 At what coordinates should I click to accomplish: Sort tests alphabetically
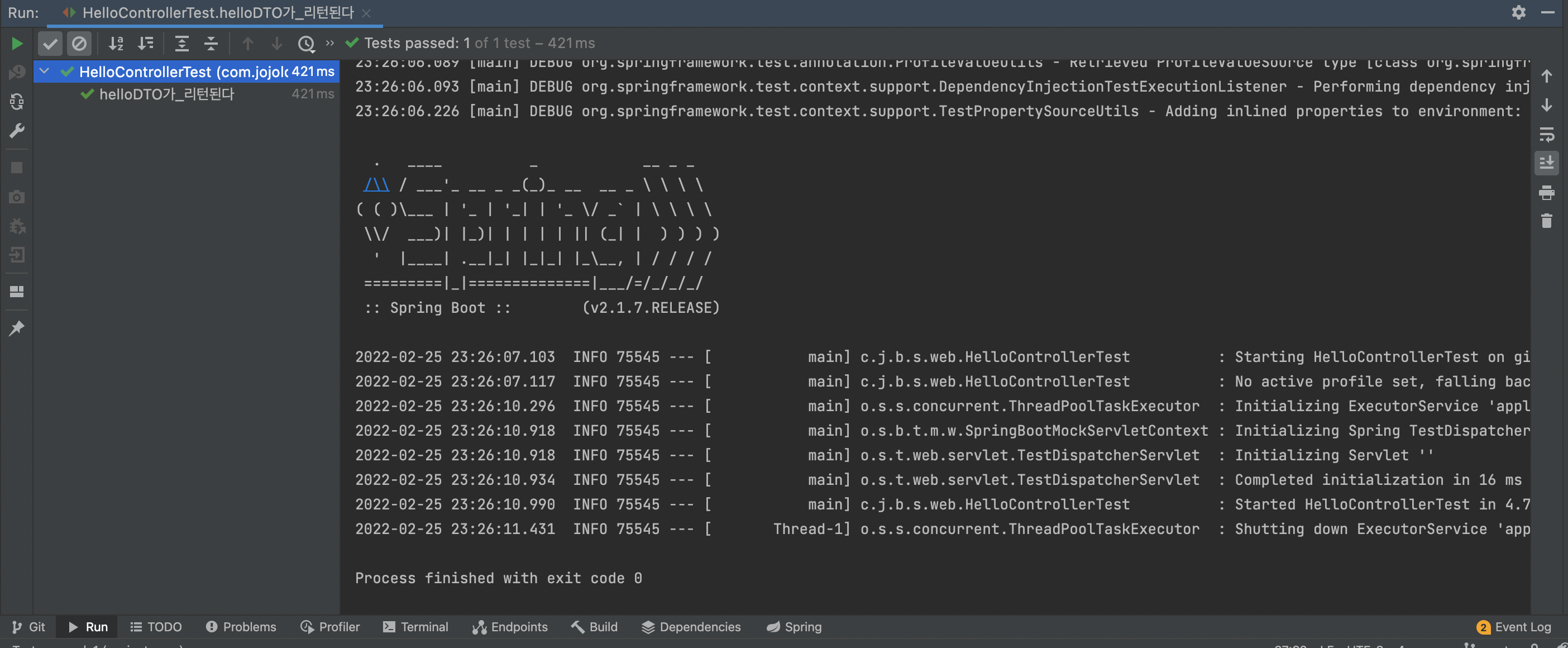(x=116, y=43)
